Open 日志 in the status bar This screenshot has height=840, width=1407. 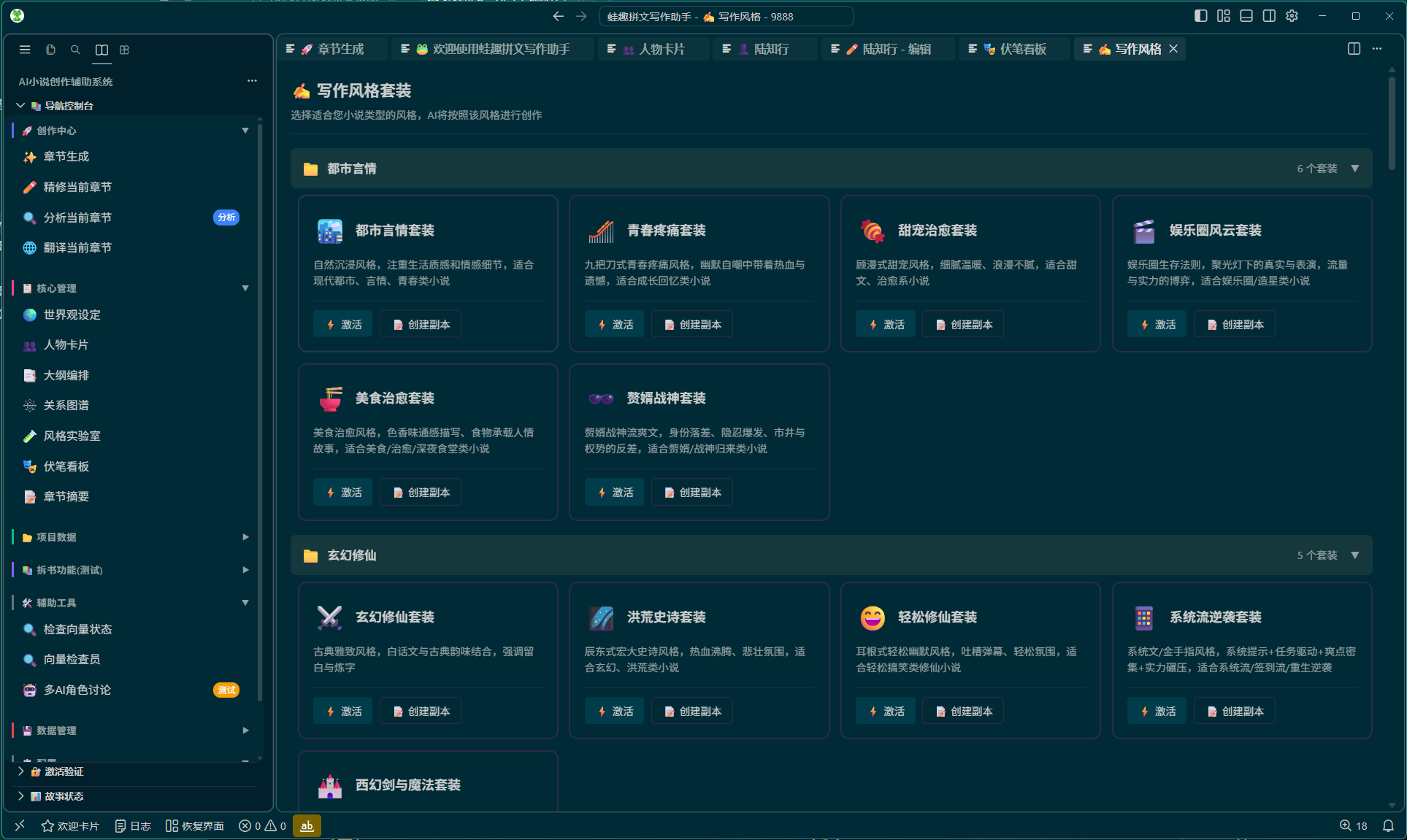tap(133, 826)
